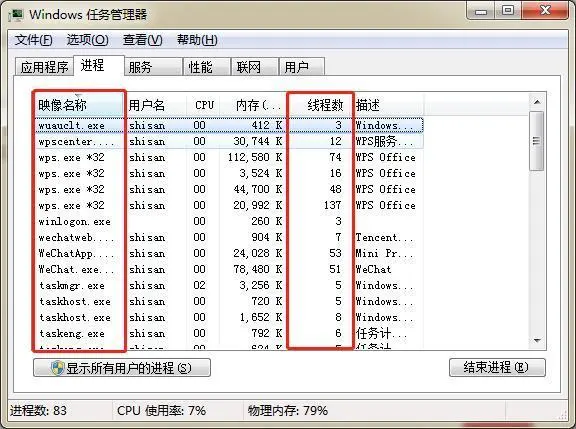Screen dimensions: 576x429
Task: Minimize the Task Manager window
Action: point(481,11)
